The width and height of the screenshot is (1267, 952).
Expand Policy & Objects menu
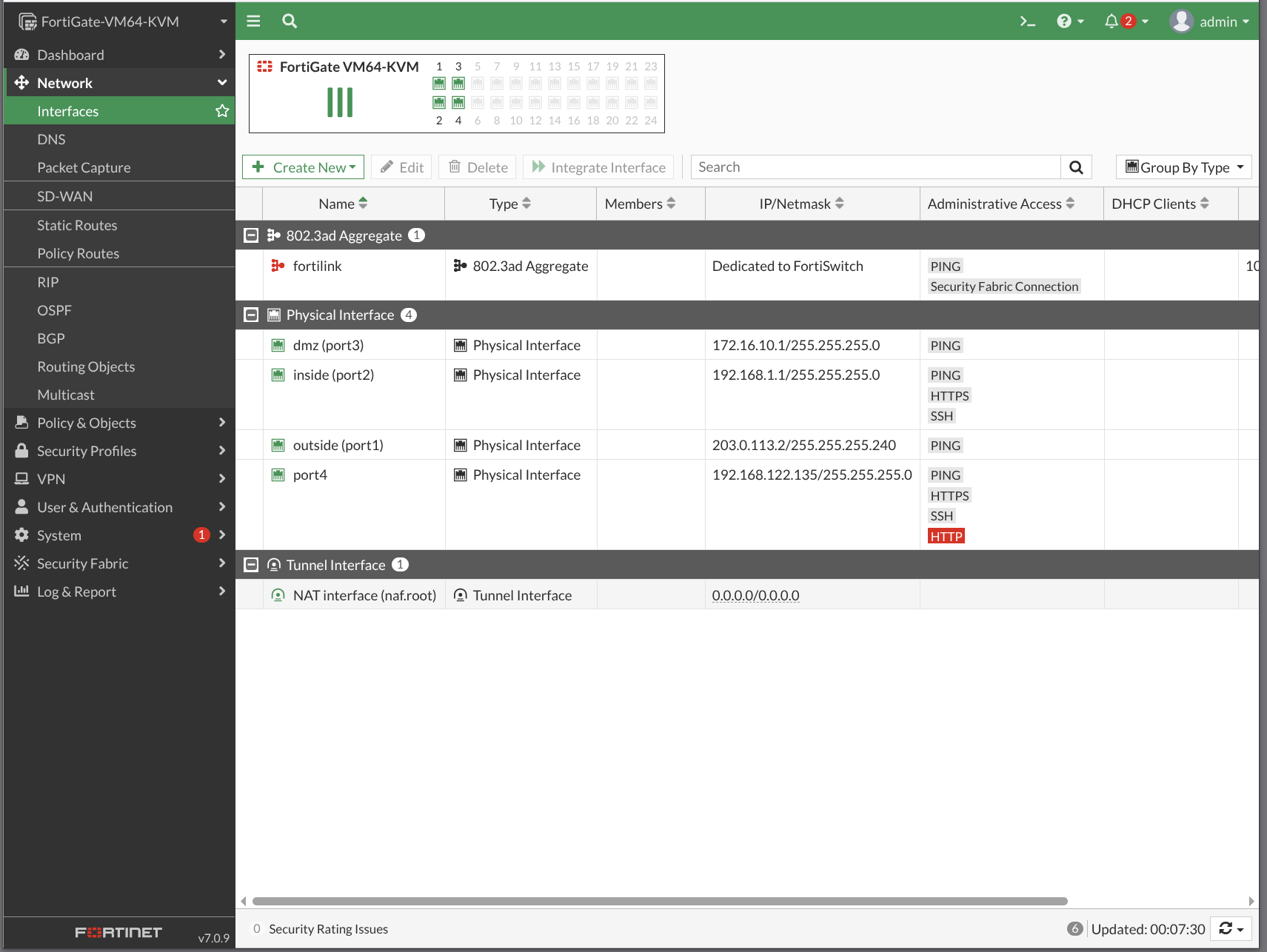119,423
